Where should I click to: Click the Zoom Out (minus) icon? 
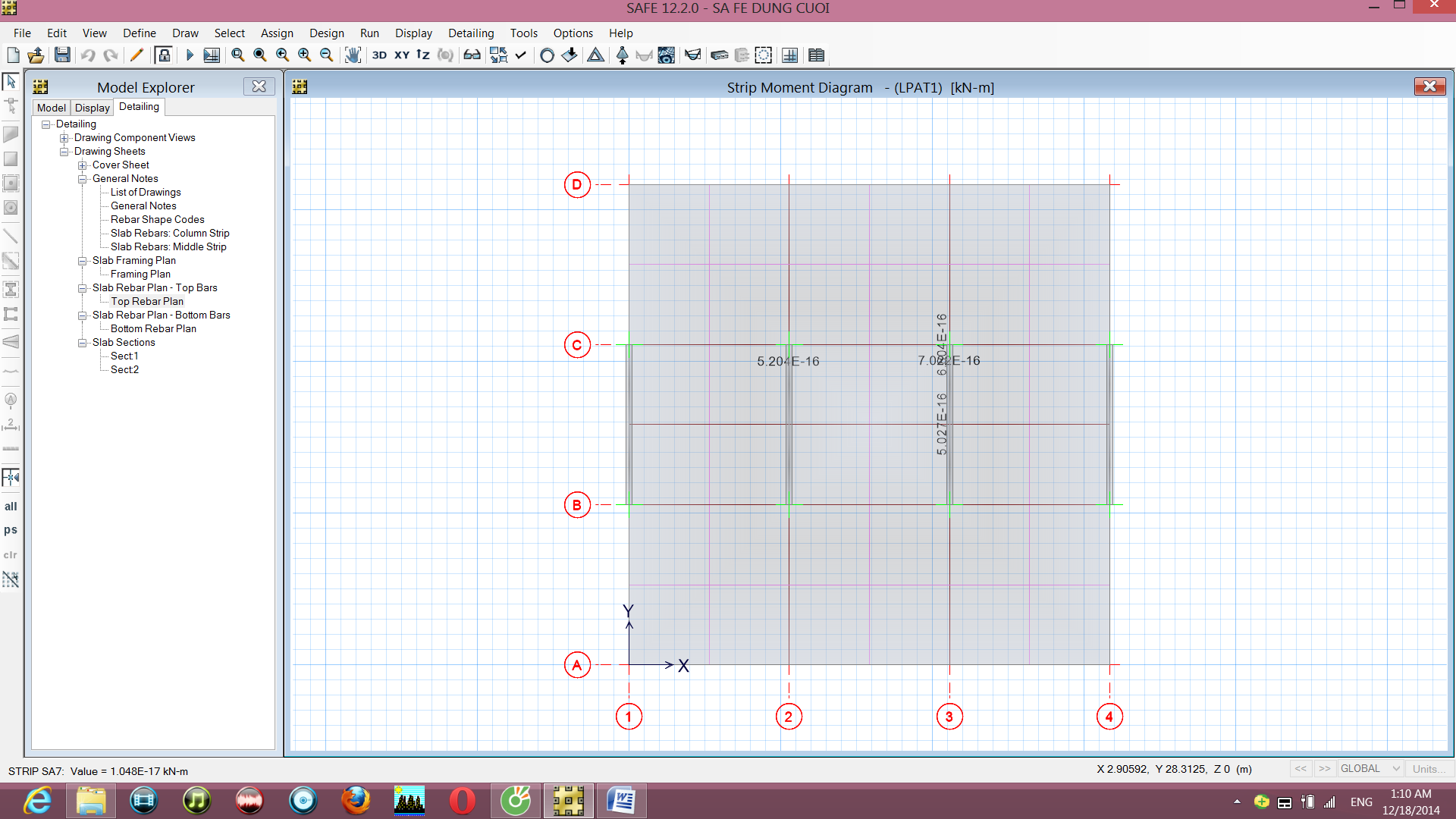(x=326, y=55)
